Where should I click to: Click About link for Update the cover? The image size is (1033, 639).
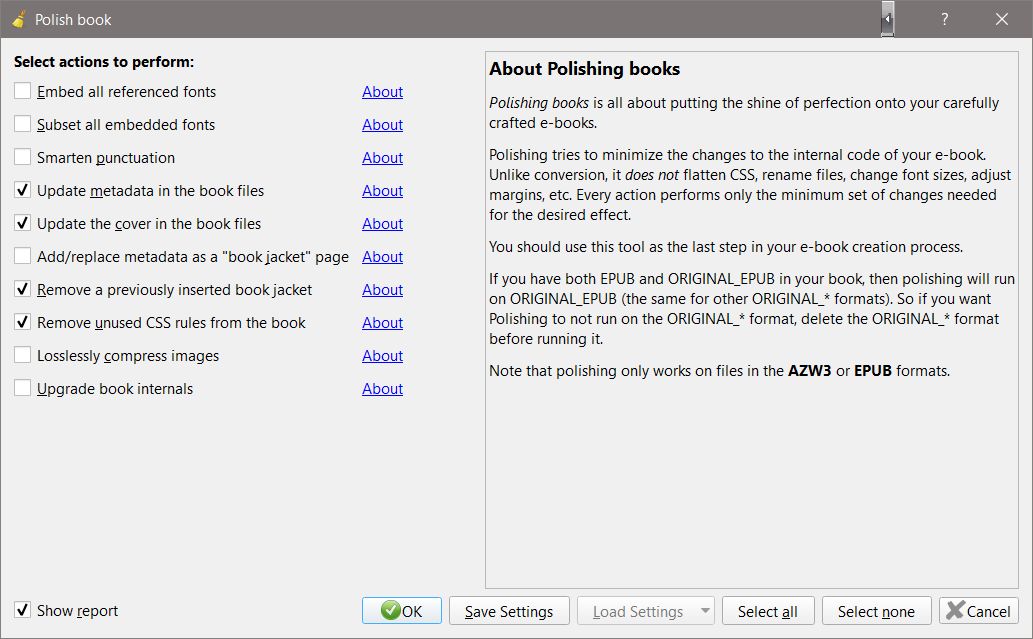tap(382, 224)
